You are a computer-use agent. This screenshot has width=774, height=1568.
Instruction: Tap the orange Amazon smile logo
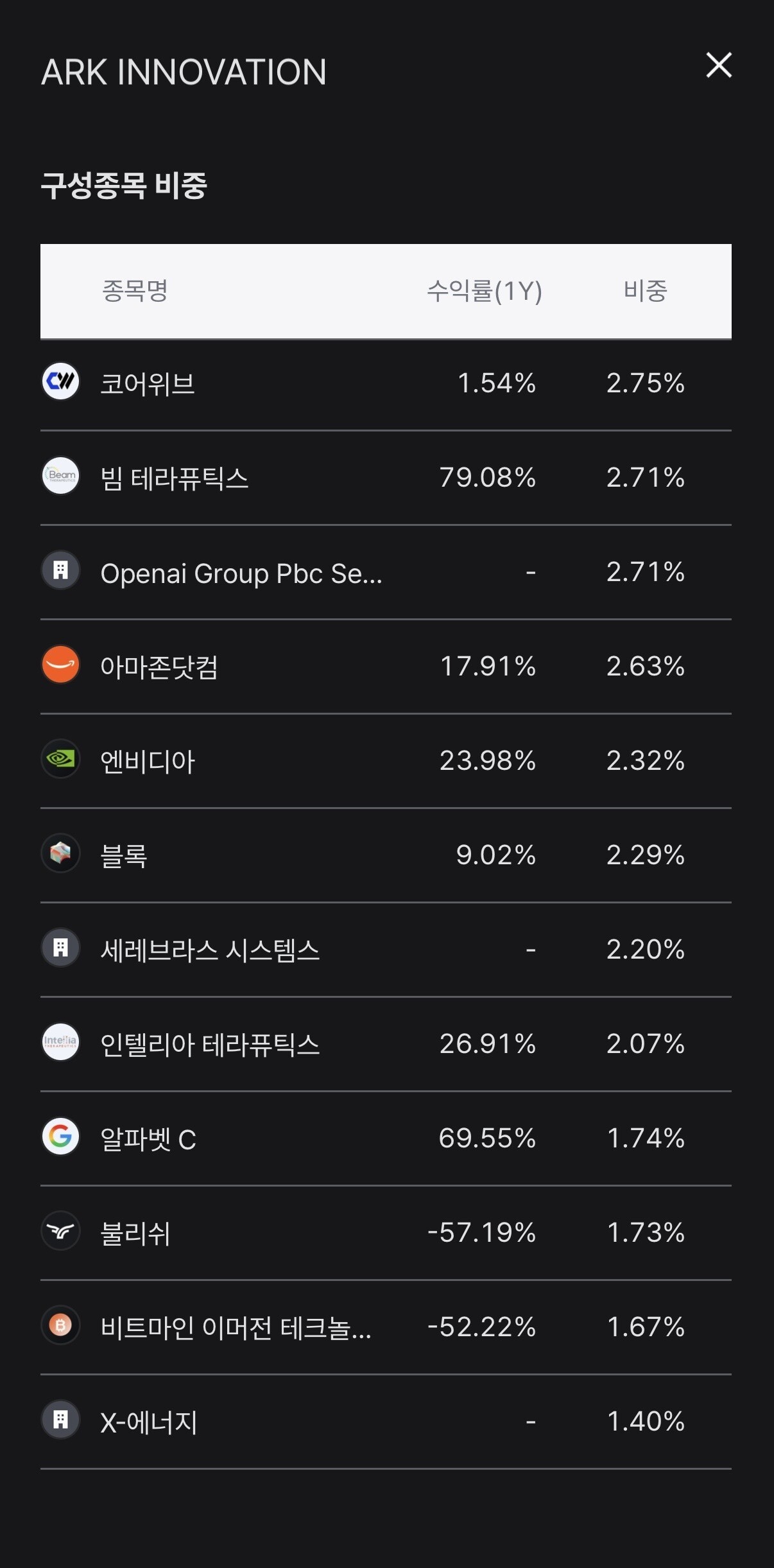tap(60, 665)
